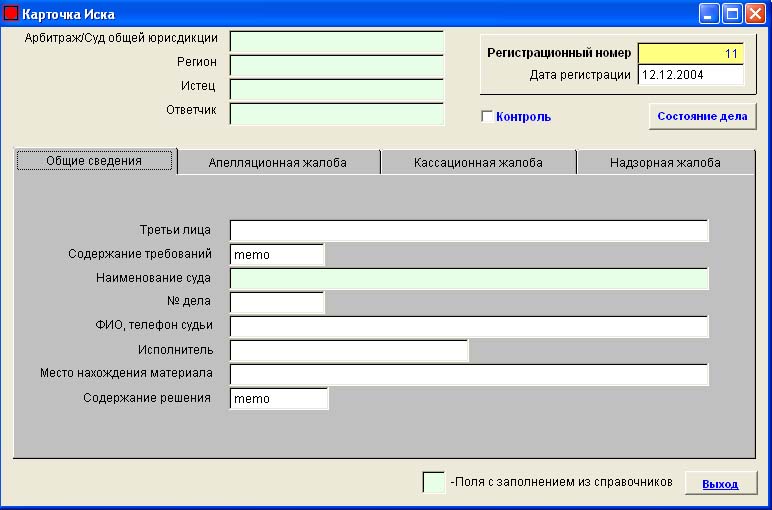Click the green legend color swatch
Screen dimensions: 772x510
434,482
